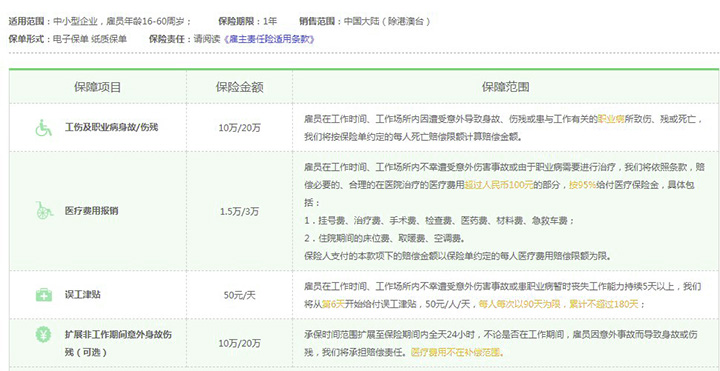
Task: Select the 扩展非工作期间意外身故伤残（可选） title
Action: [118, 343]
